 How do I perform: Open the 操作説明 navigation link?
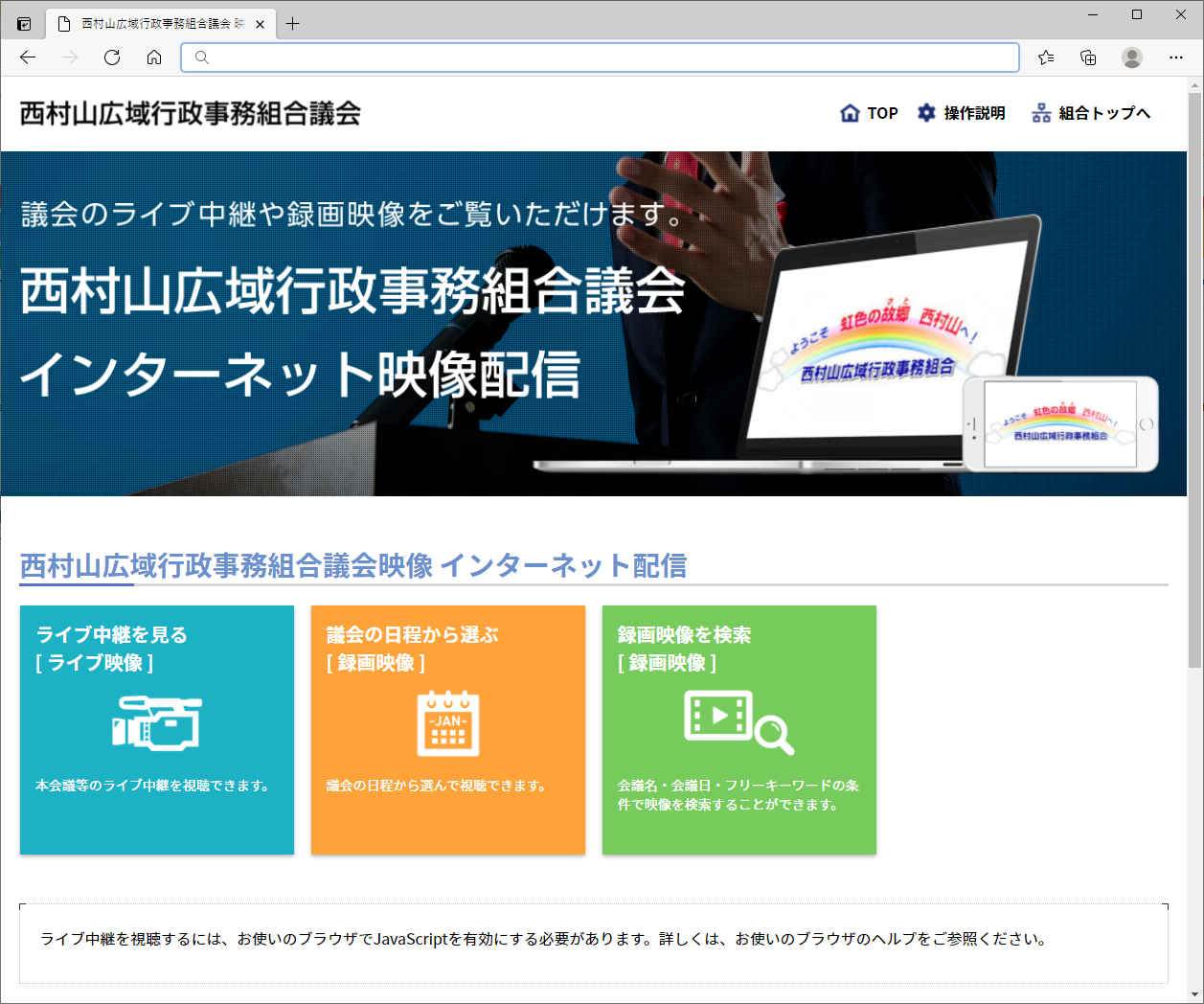pyautogui.click(x=974, y=113)
